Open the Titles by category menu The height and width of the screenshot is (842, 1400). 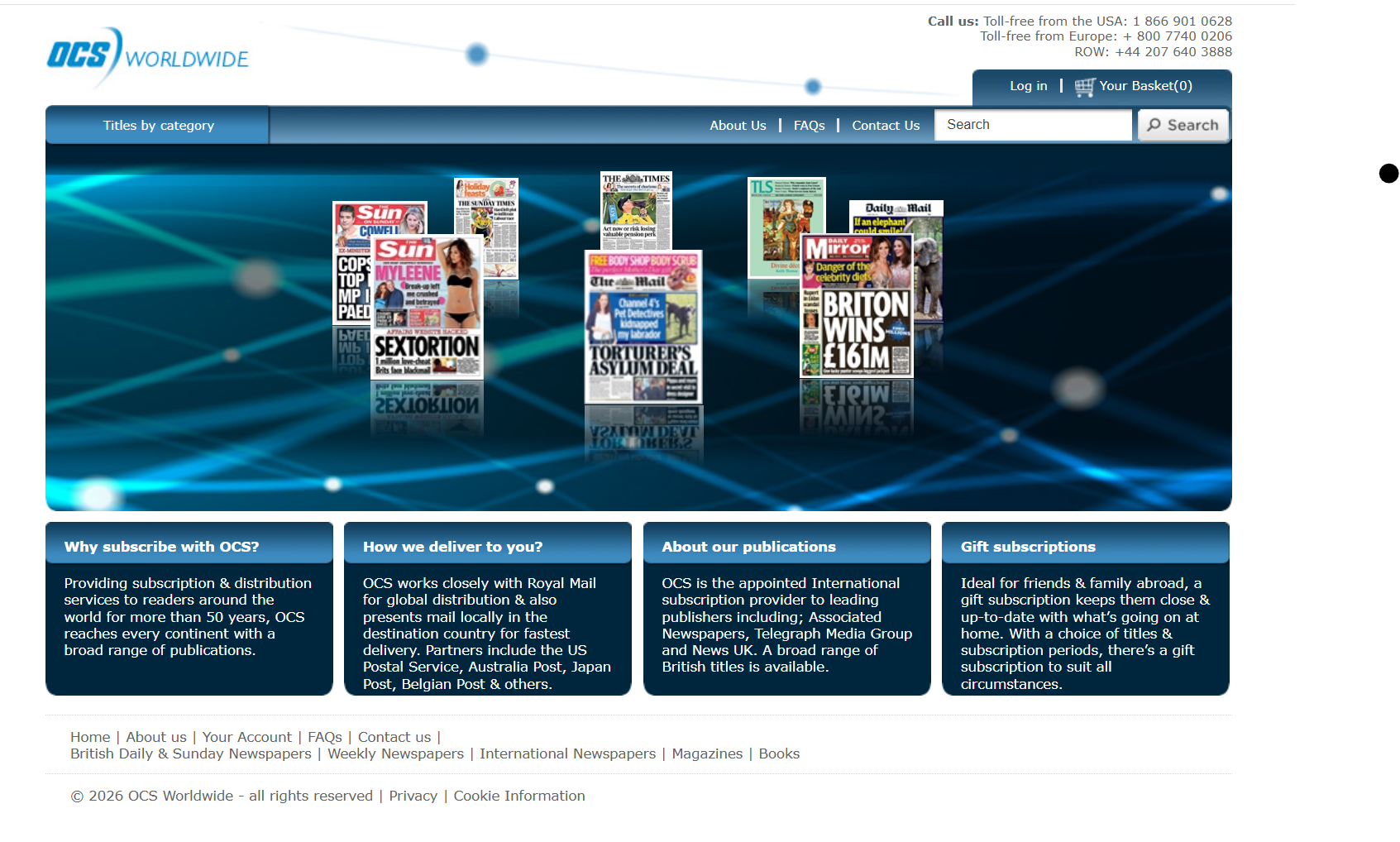pyautogui.click(x=158, y=126)
